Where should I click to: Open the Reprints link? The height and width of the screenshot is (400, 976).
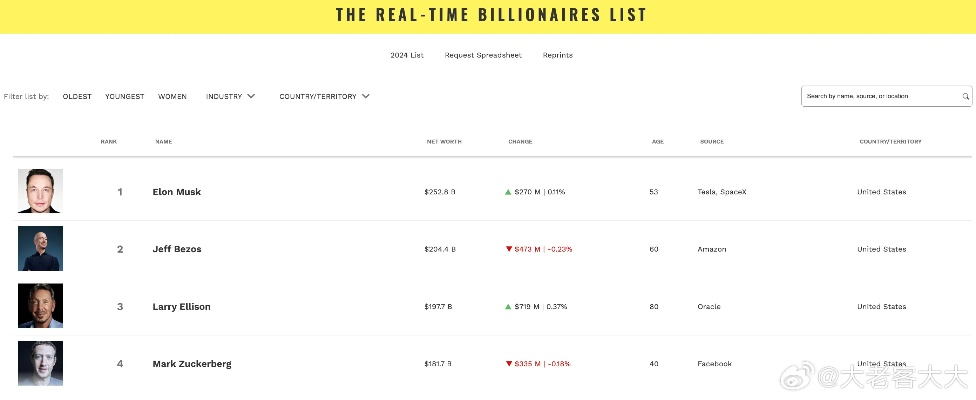click(x=558, y=55)
